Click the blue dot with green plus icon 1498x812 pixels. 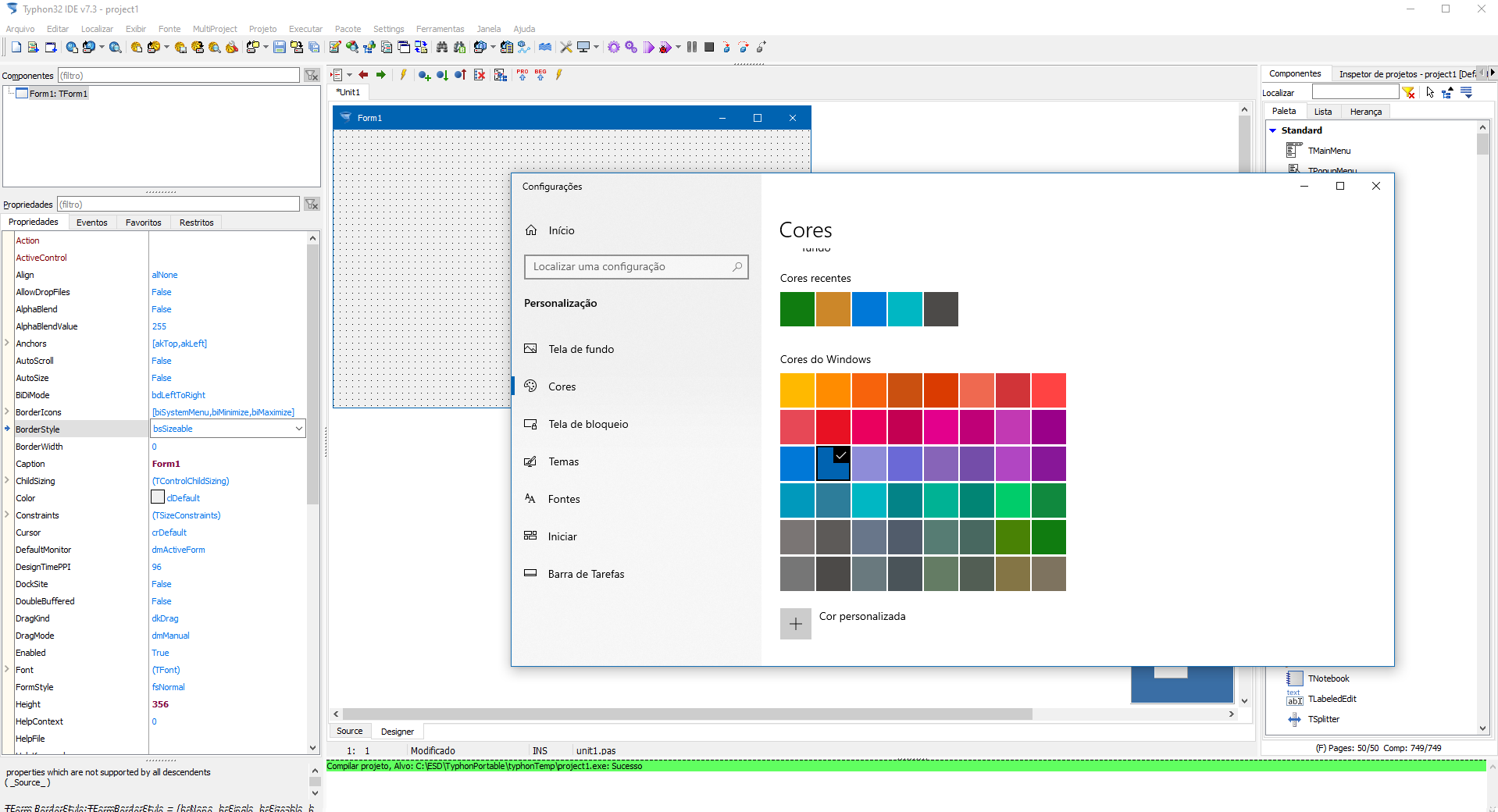pyautogui.click(x=424, y=75)
